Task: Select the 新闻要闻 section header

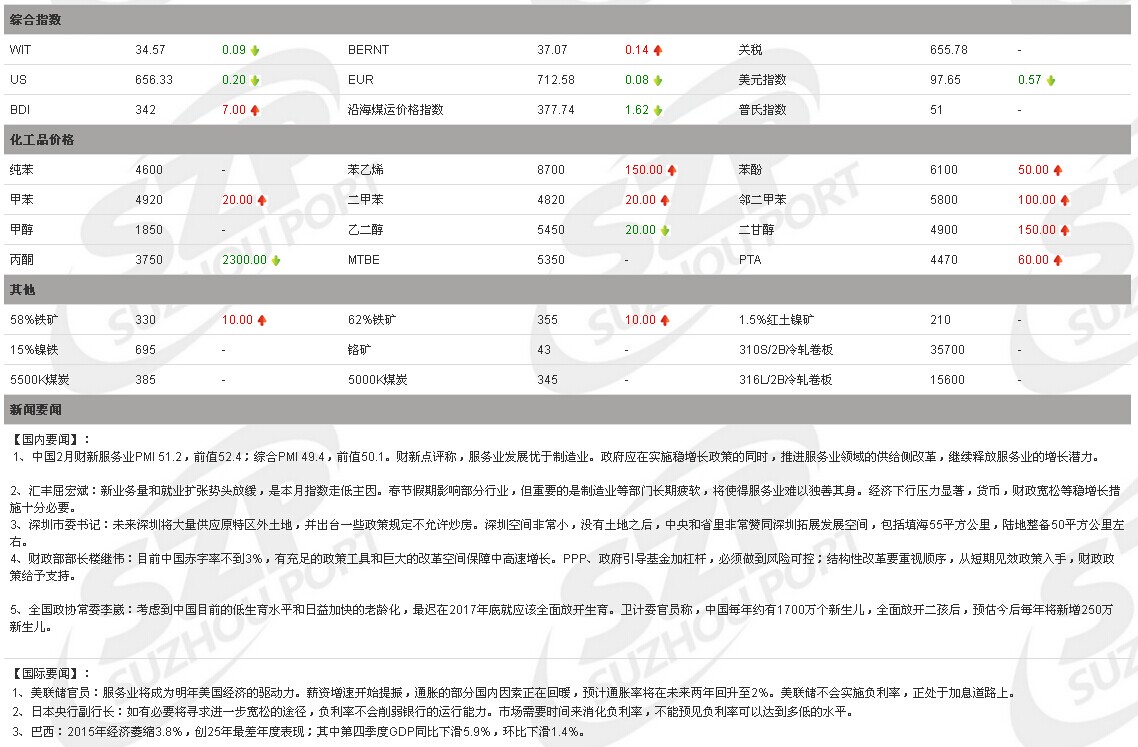Action: click(568, 409)
